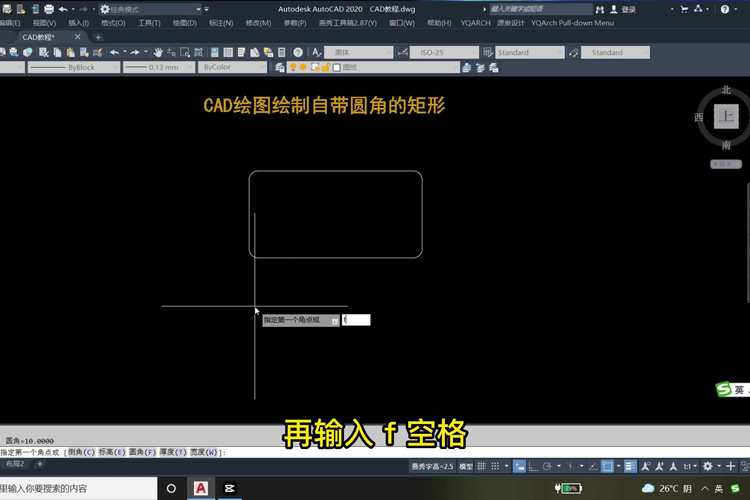Click the status bar settings gear icon

pos(707,466)
